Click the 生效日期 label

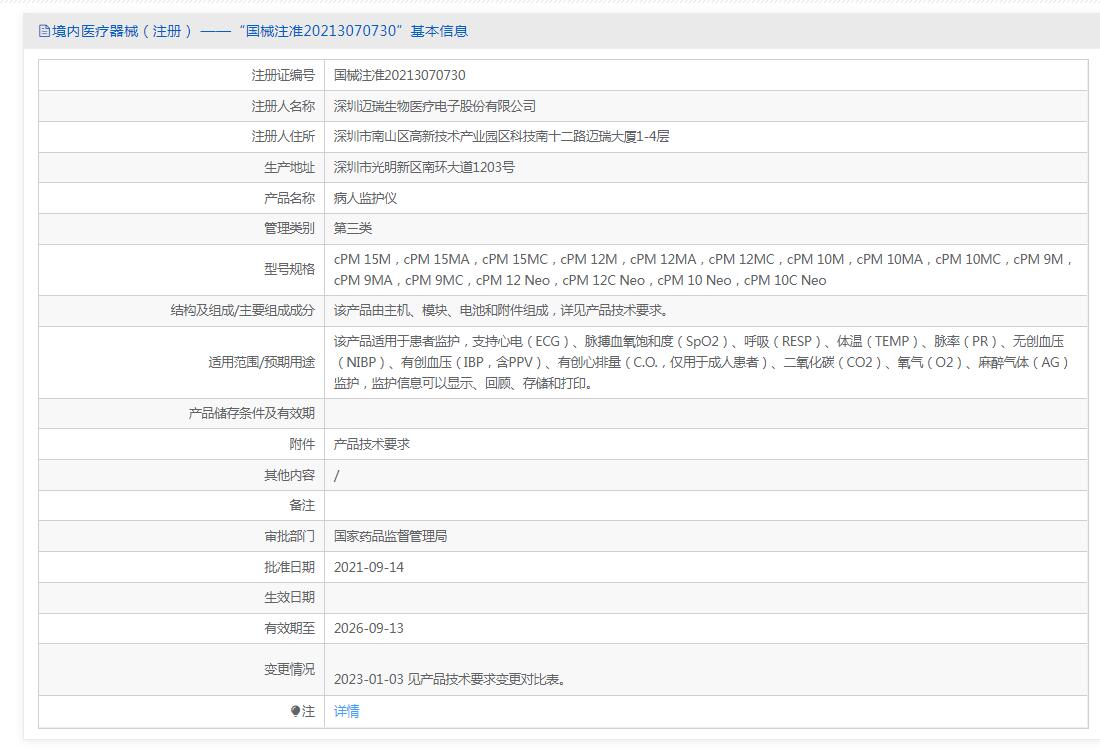click(x=290, y=597)
